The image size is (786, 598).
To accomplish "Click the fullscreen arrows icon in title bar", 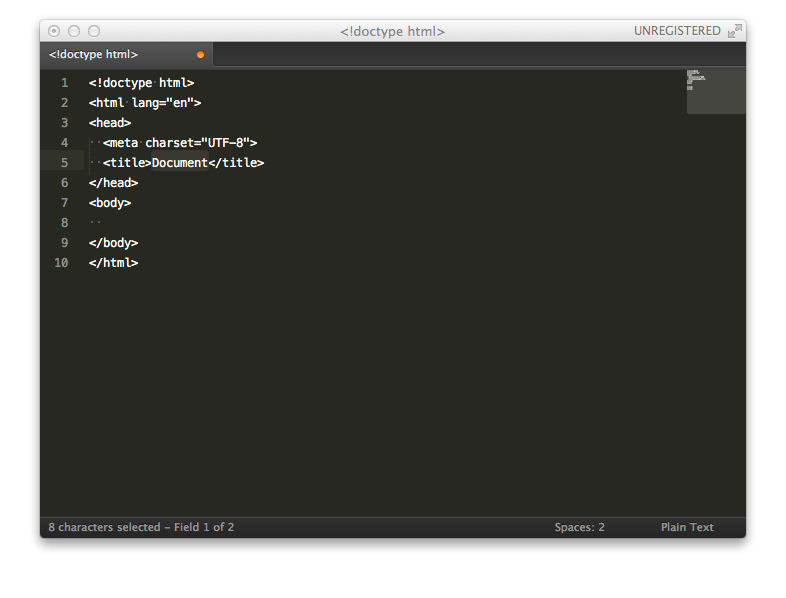I will pyautogui.click(x=735, y=31).
